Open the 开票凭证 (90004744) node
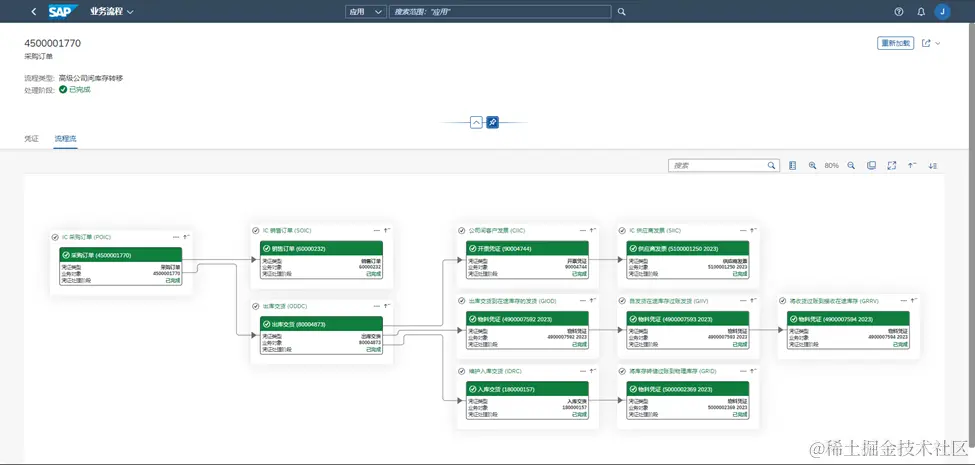Image resolution: width=975 pixels, height=465 pixels. (527, 259)
